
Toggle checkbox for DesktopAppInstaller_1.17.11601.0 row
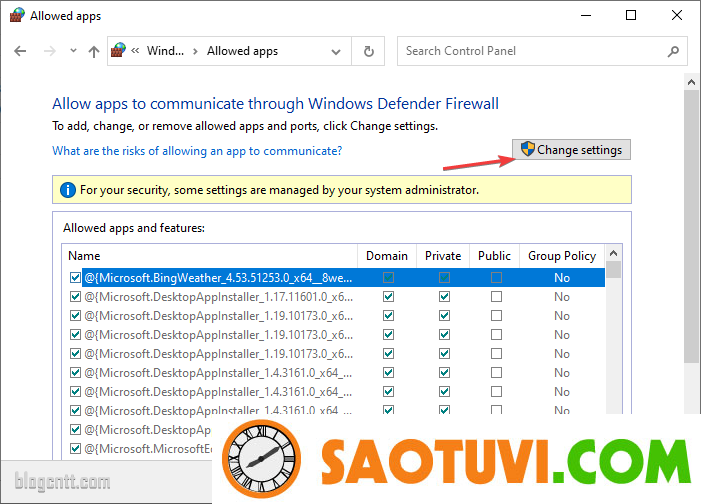75,296
